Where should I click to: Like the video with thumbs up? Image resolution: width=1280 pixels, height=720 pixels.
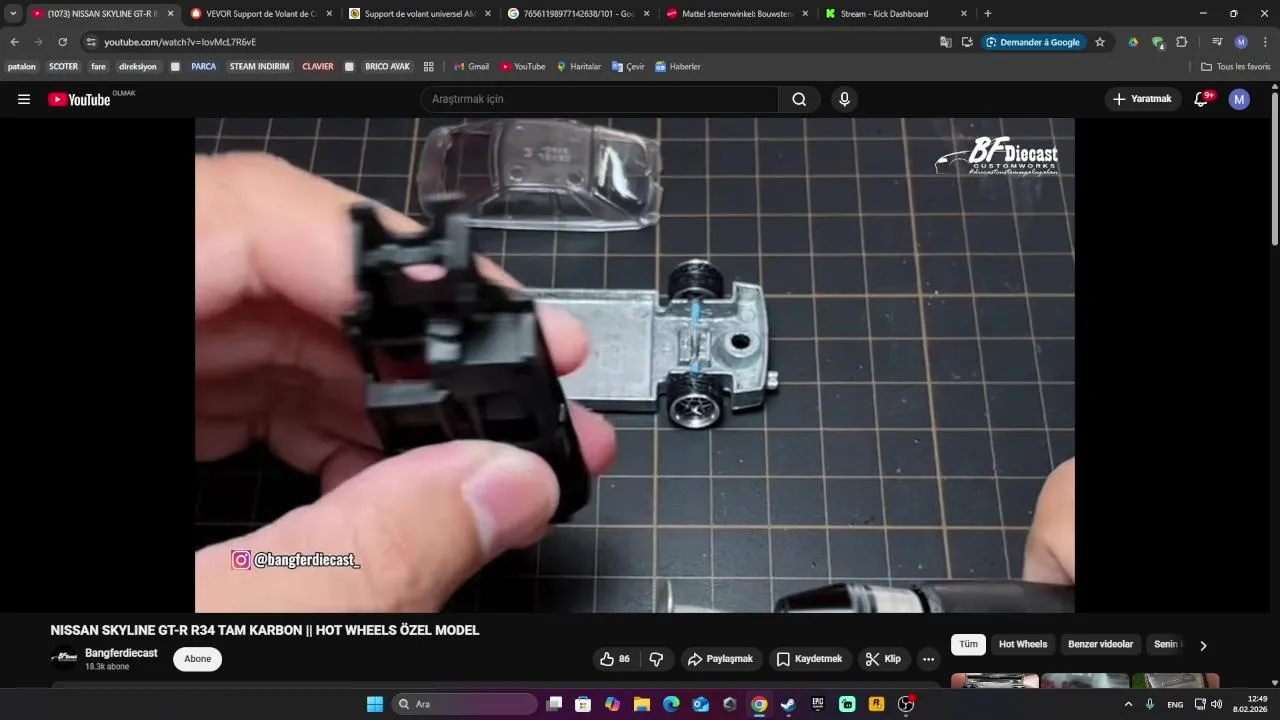[615, 659]
